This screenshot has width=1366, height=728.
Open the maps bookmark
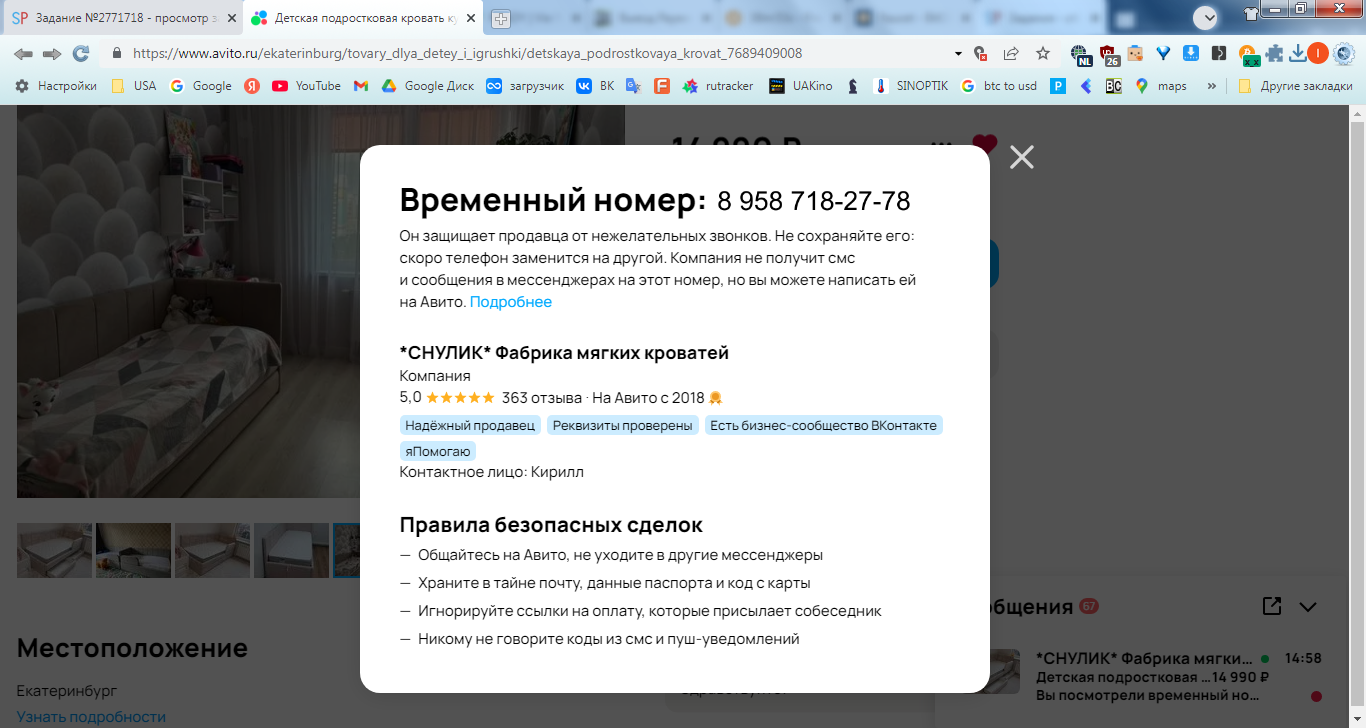[x=1160, y=86]
